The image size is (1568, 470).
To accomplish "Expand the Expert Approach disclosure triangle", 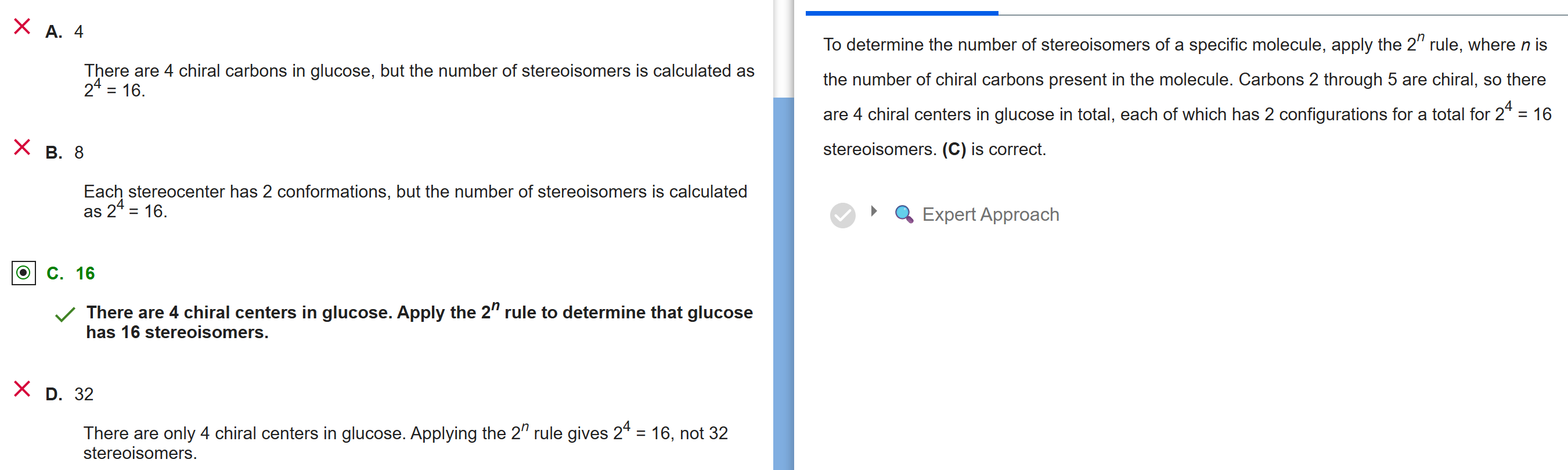I will pos(874,211).
